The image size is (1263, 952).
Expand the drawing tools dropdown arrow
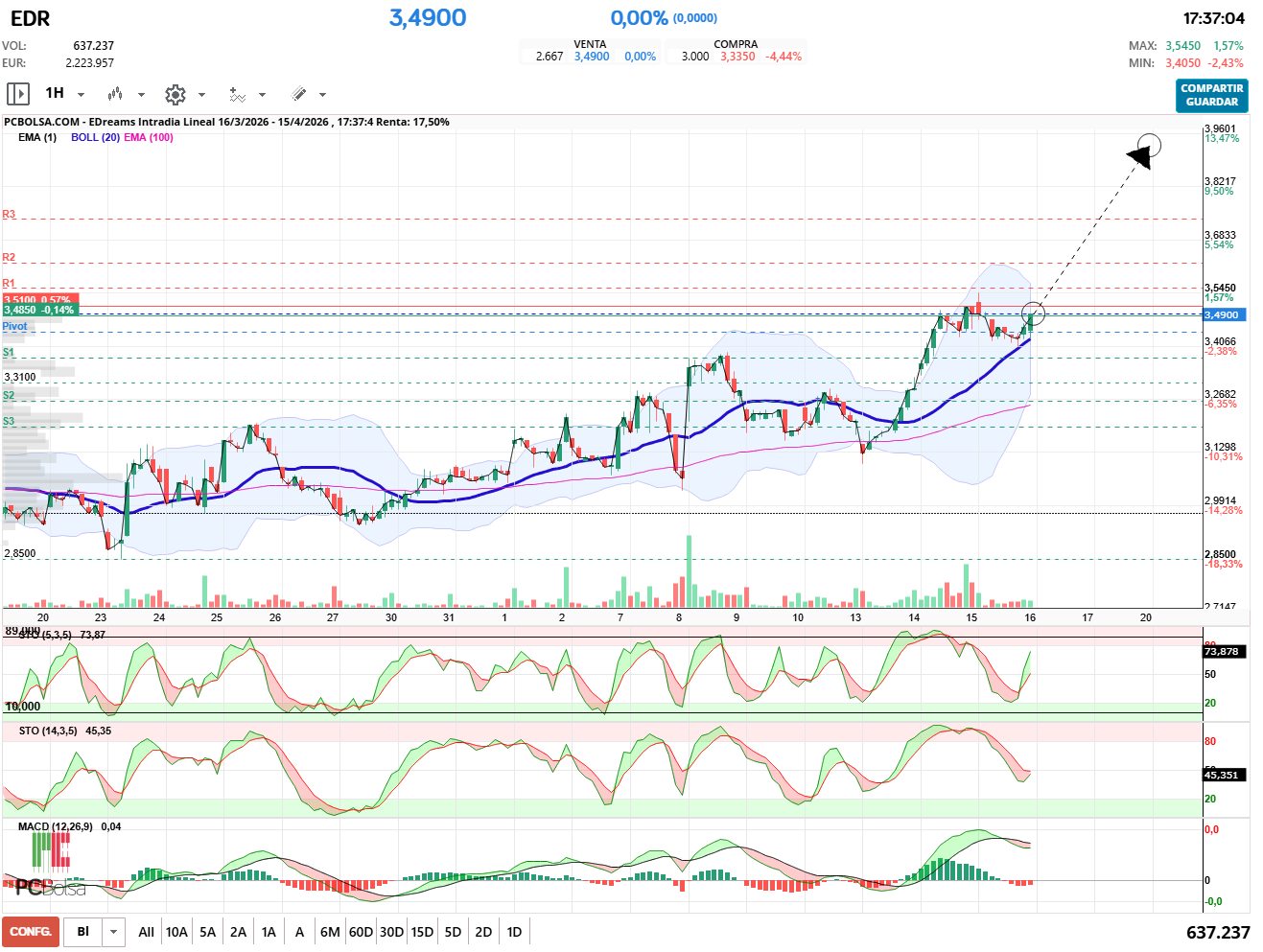click(x=322, y=95)
